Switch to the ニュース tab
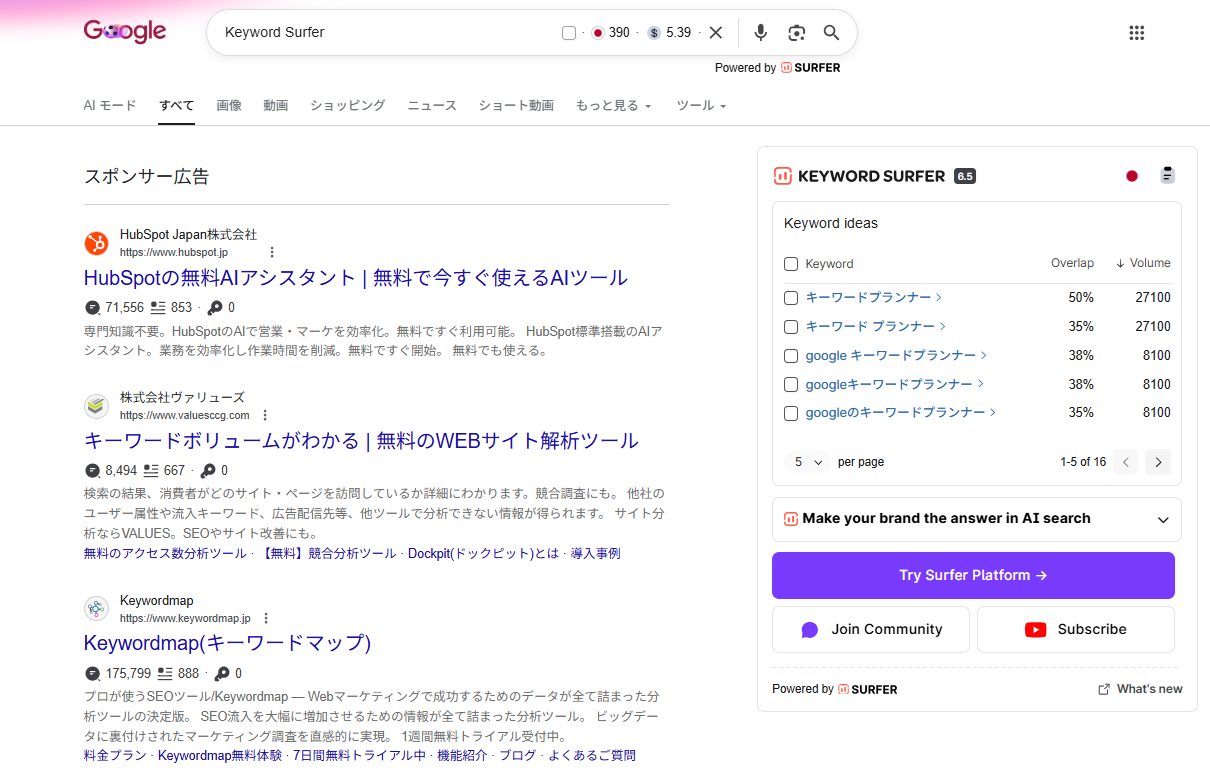Image resolution: width=1210 pixels, height=774 pixels. 432,105
